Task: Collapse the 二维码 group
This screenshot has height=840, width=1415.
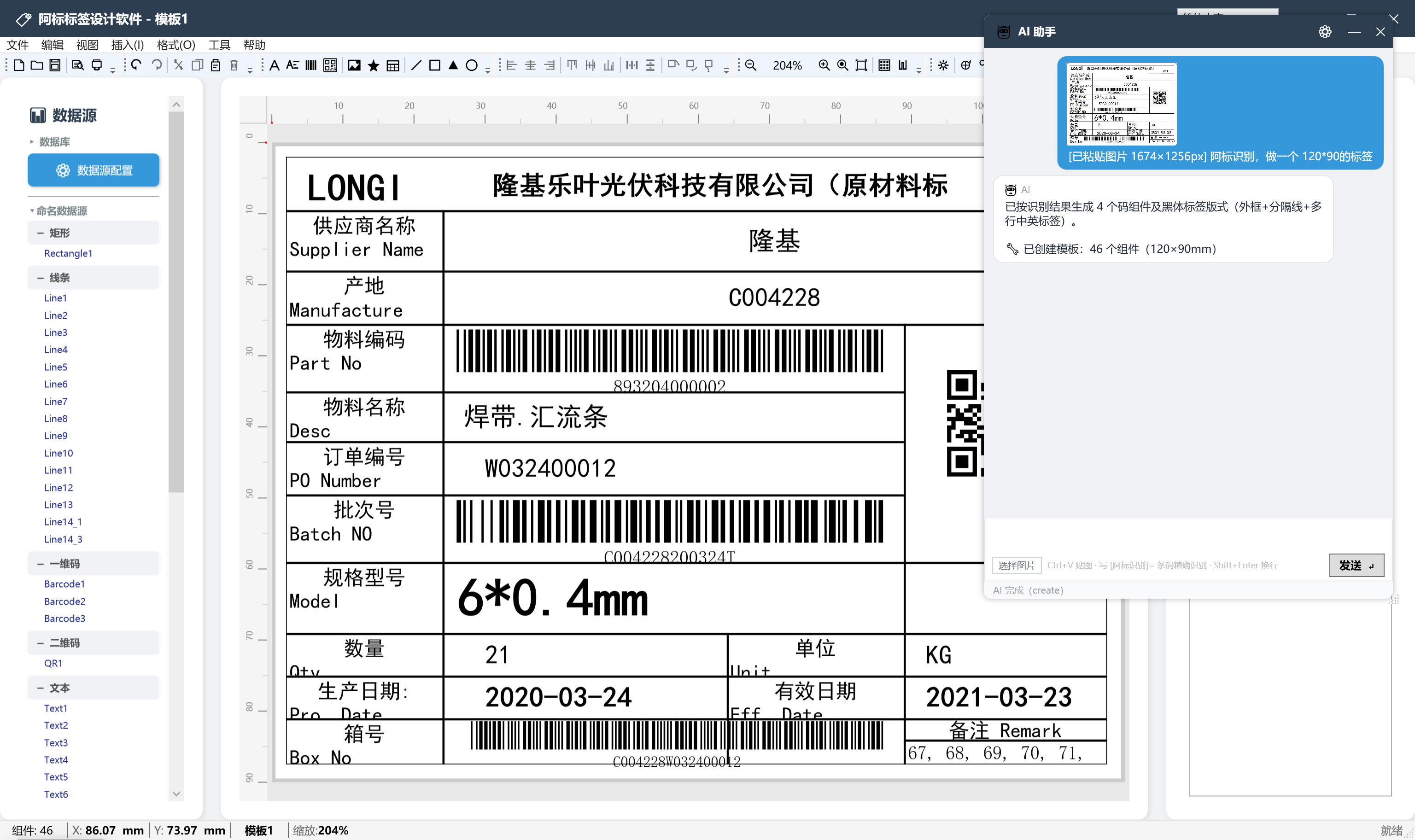Action: (x=40, y=643)
